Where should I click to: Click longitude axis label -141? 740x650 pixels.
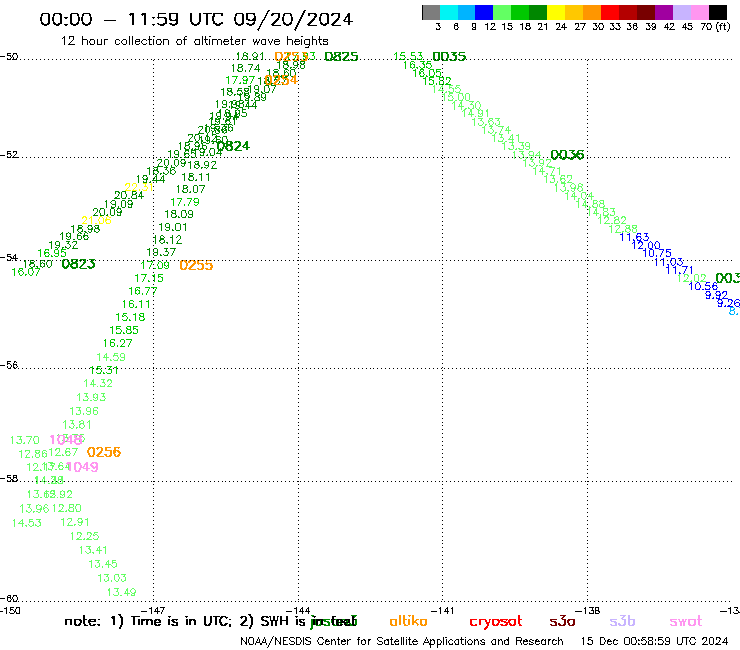[443, 610]
